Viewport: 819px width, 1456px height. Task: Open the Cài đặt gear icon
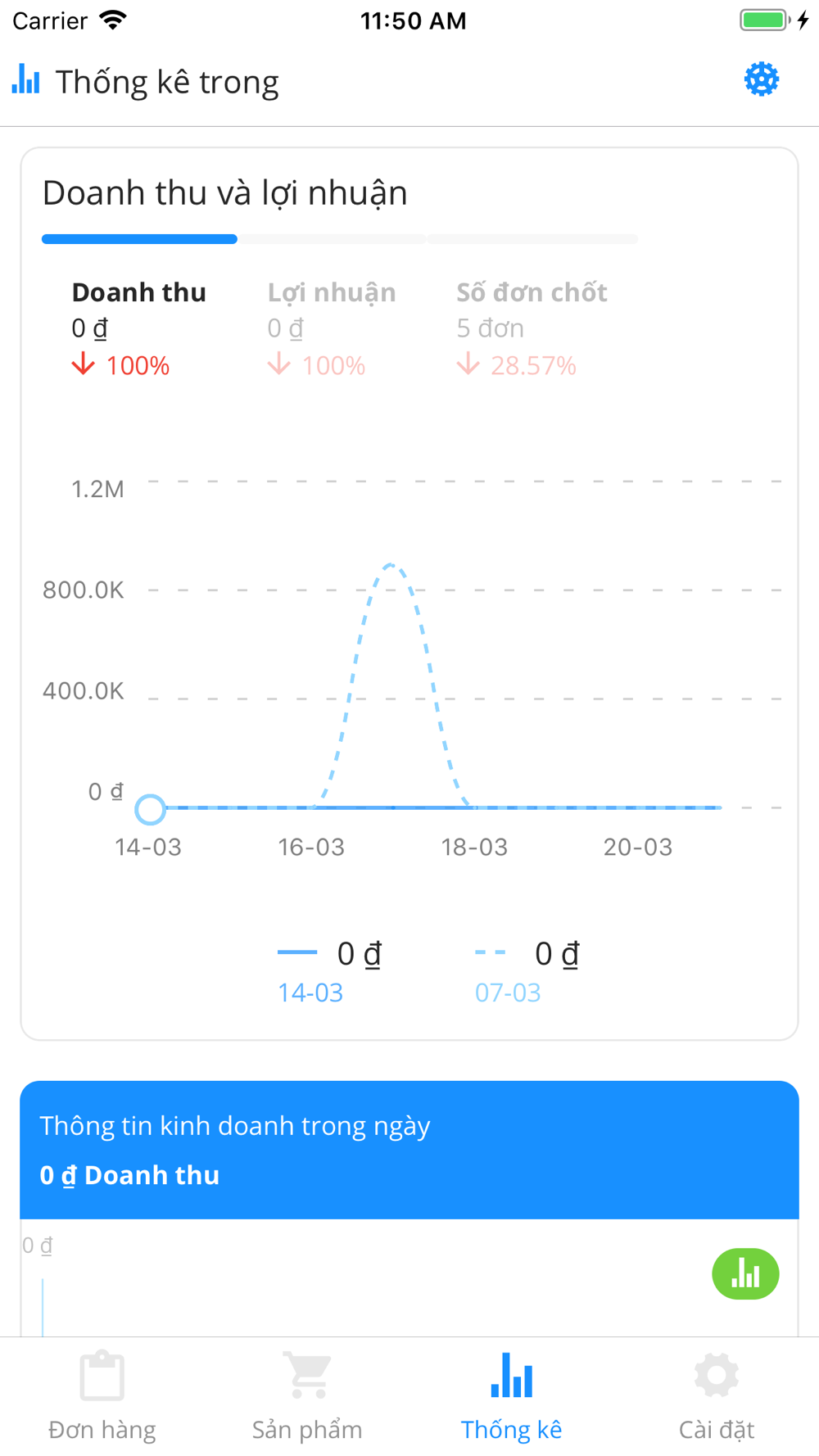[x=717, y=1376]
